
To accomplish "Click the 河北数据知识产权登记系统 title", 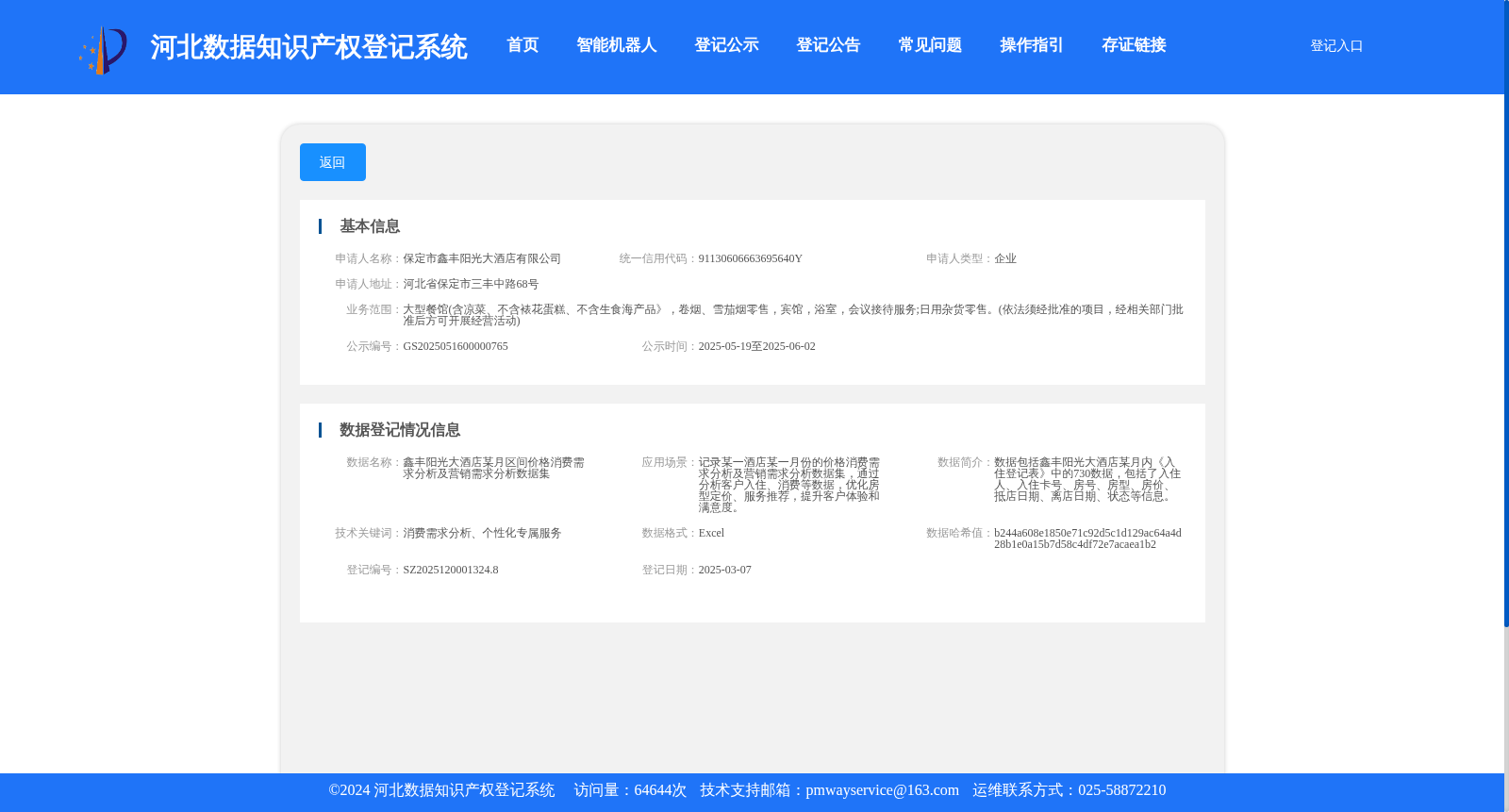I will (x=308, y=47).
